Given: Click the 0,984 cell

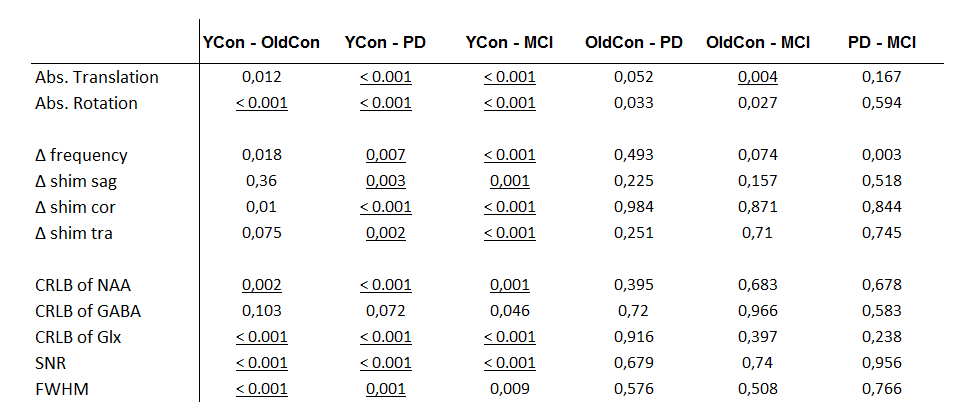Looking at the screenshot, I should click(x=633, y=207).
